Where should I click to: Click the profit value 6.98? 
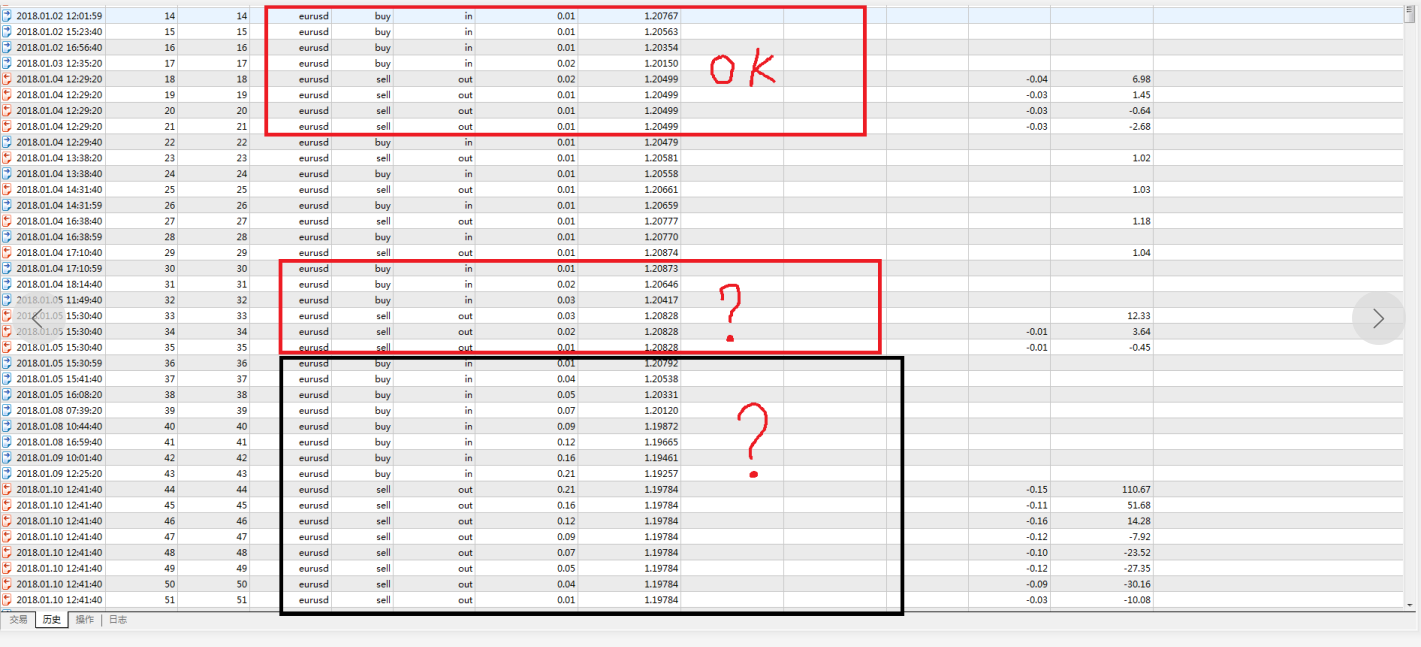1141,79
